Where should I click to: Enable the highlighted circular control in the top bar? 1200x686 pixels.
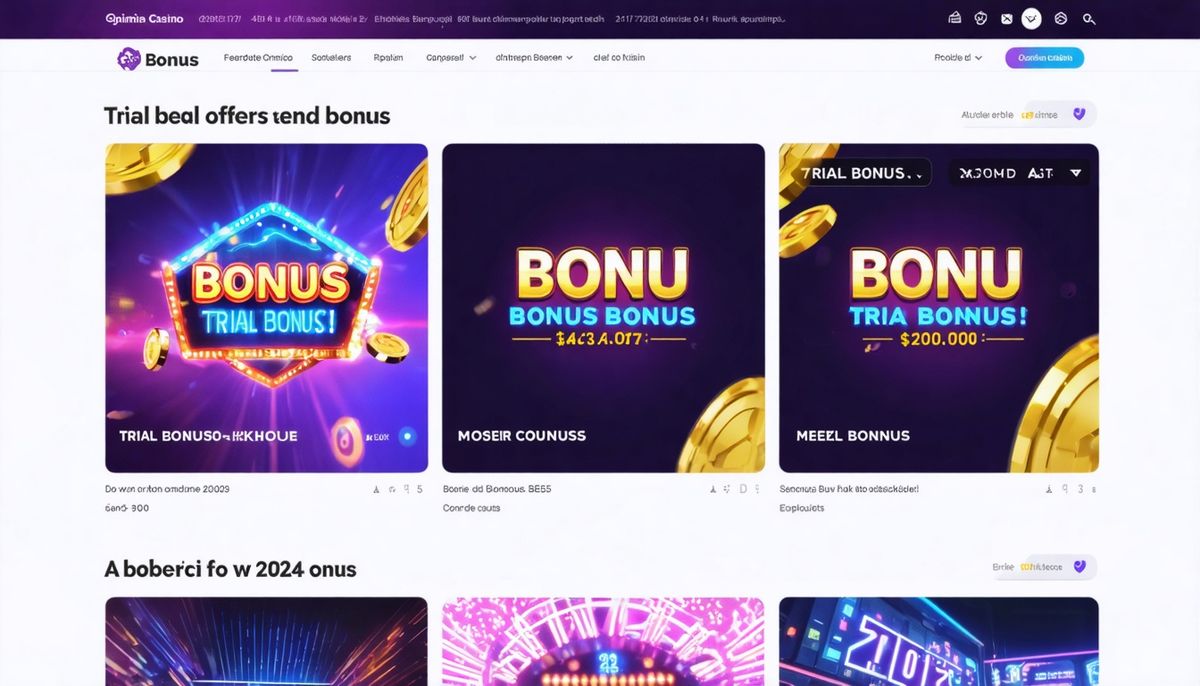1030,18
